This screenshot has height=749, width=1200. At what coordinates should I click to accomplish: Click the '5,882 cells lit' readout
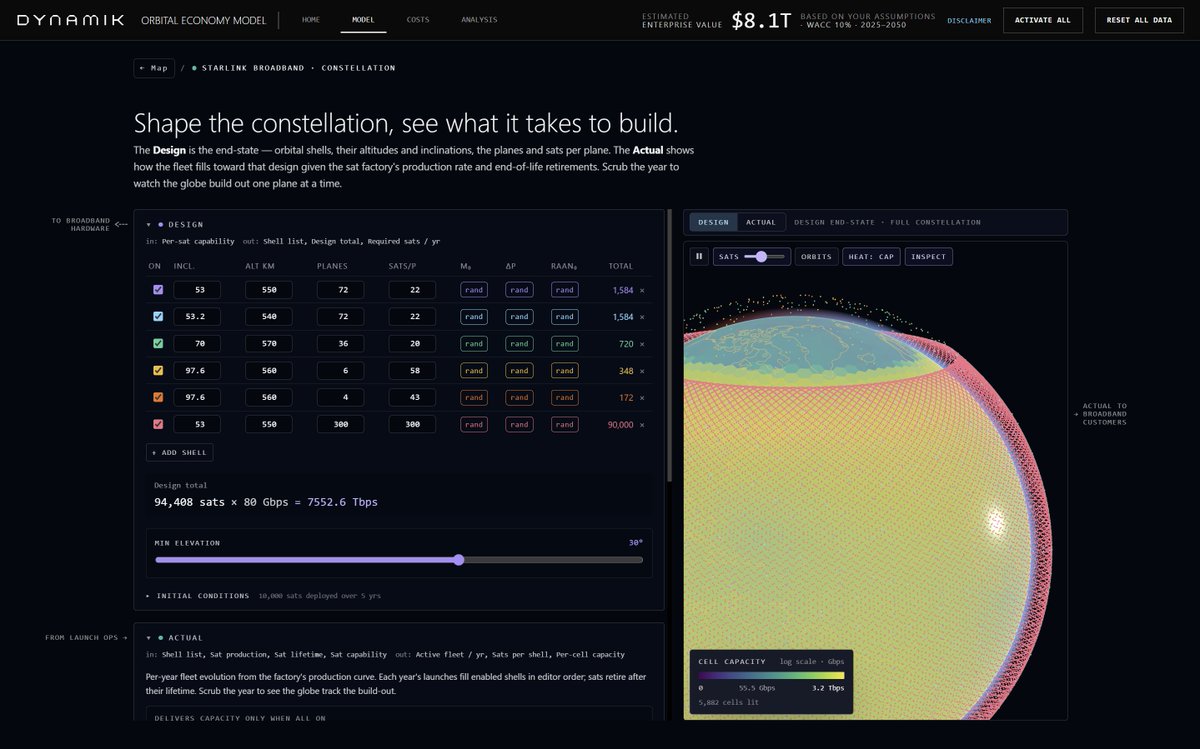727,702
